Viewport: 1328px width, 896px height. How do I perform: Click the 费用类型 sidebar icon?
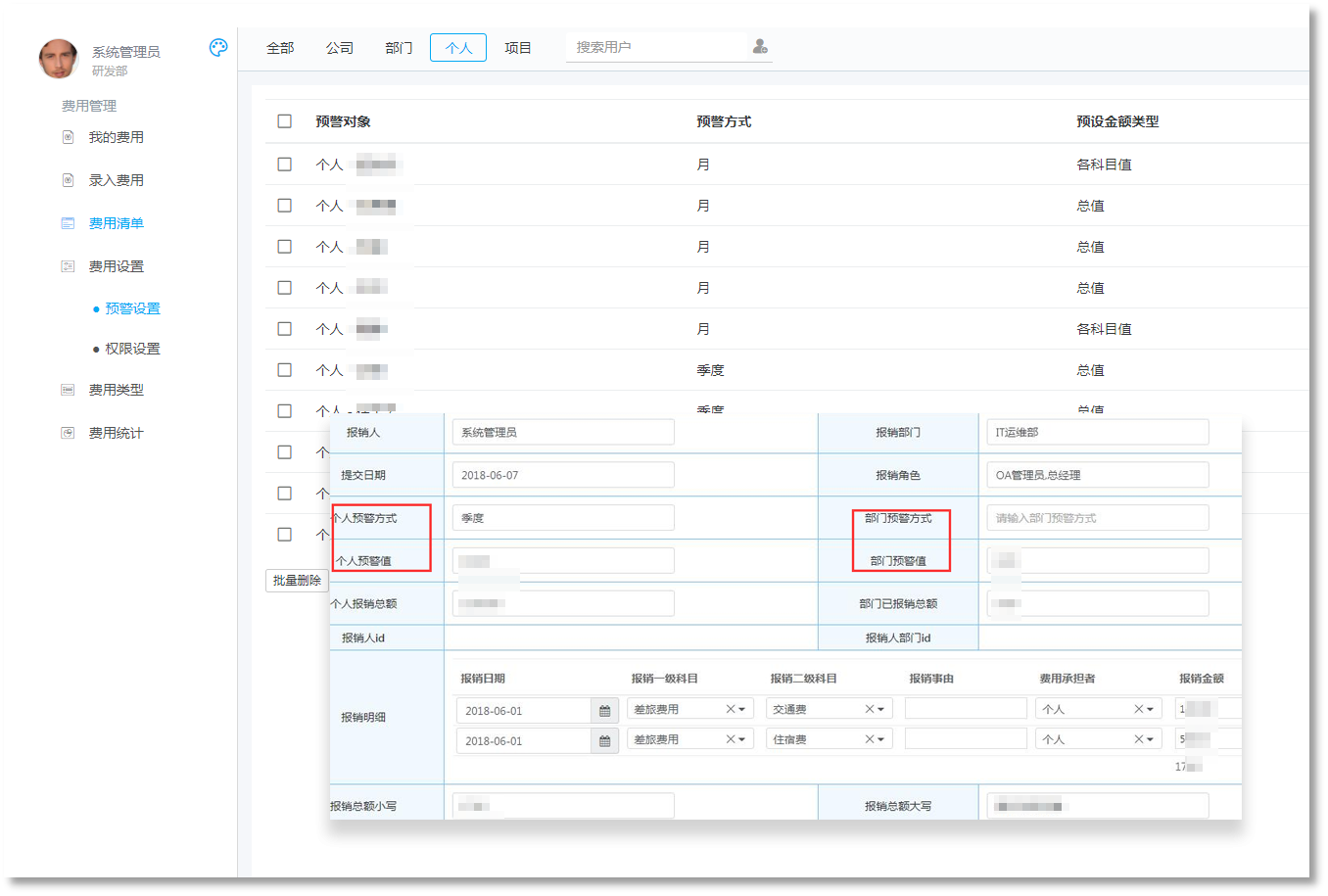click(68, 390)
